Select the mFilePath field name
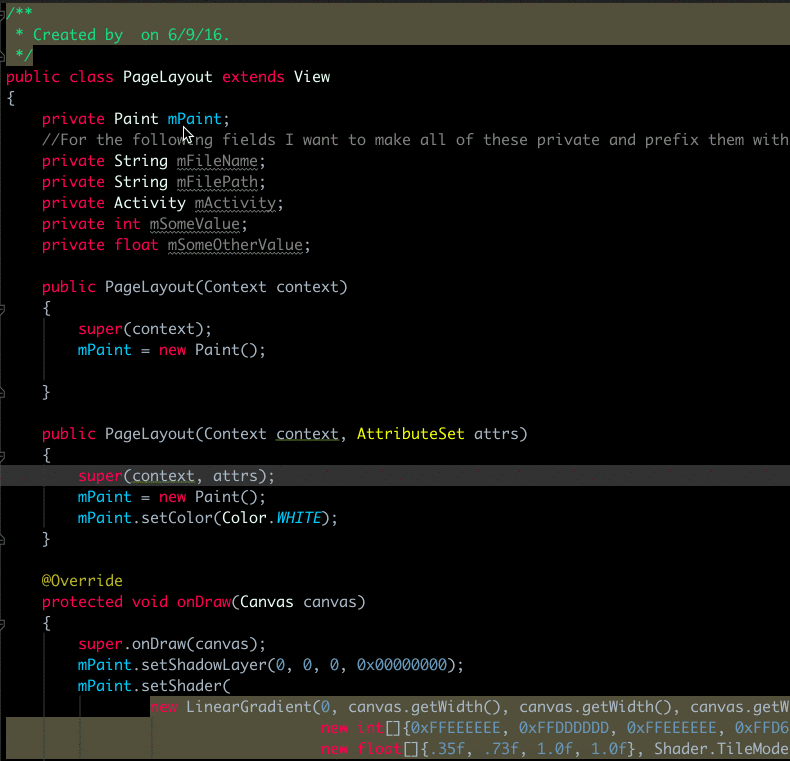This screenshot has width=790, height=761. [217, 182]
